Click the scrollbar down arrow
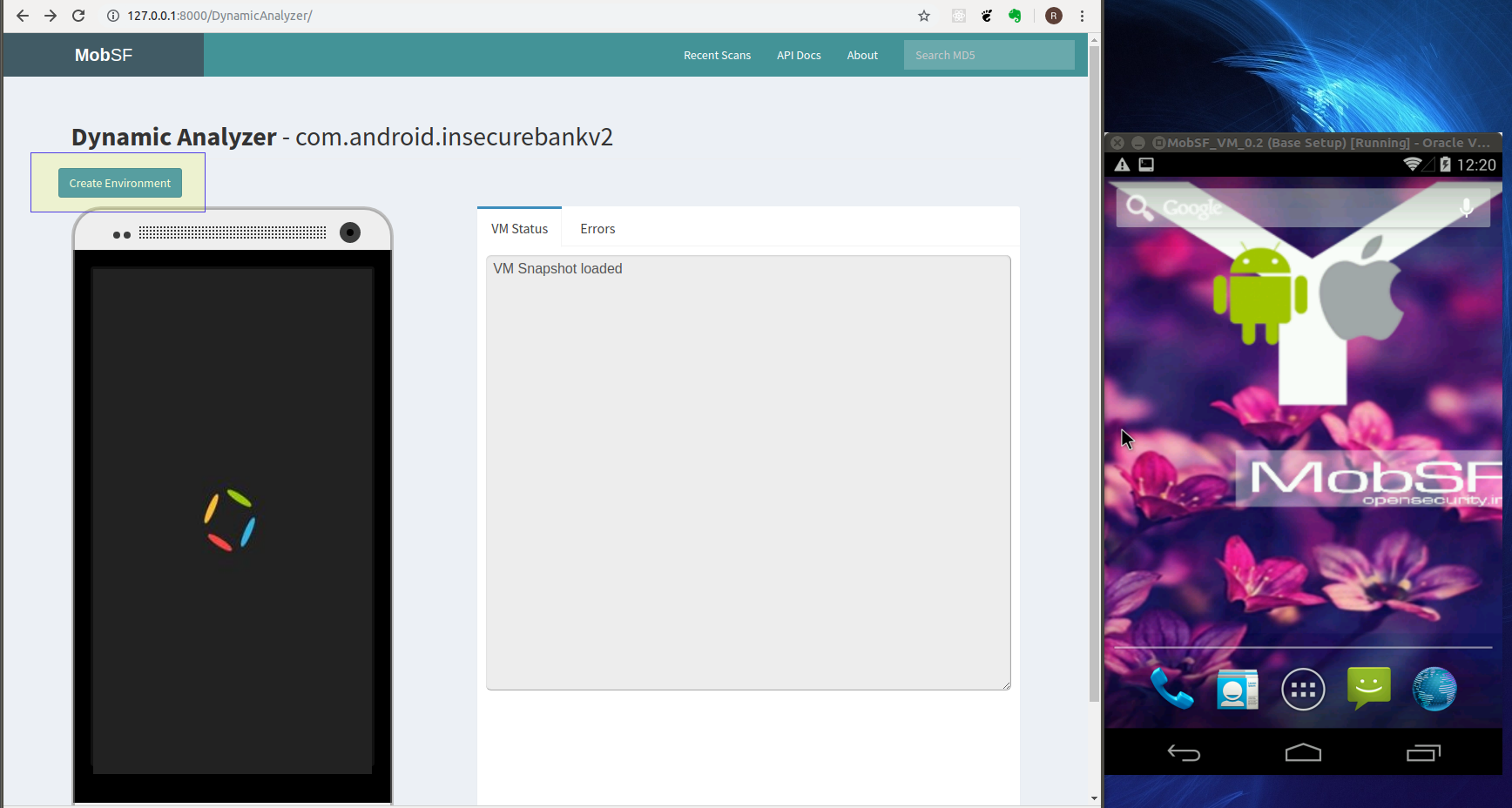Image resolution: width=1512 pixels, height=808 pixels. pyautogui.click(x=1095, y=798)
